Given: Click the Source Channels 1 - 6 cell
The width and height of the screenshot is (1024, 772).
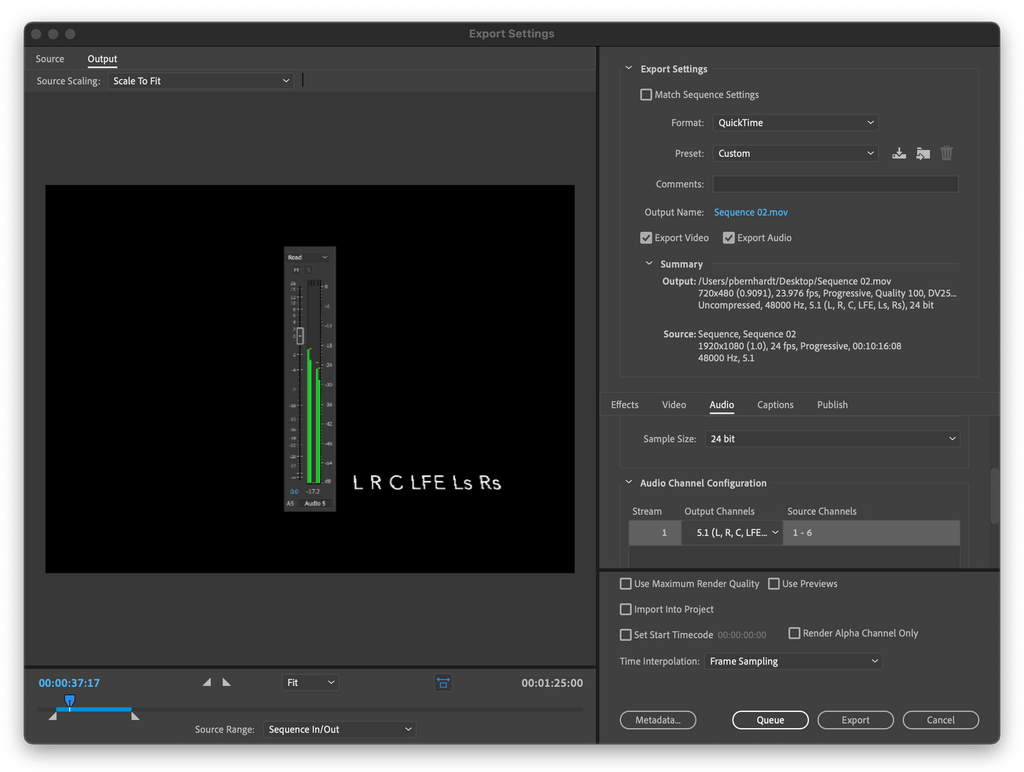Looking at the screenshot, I should tap(871, 532).
